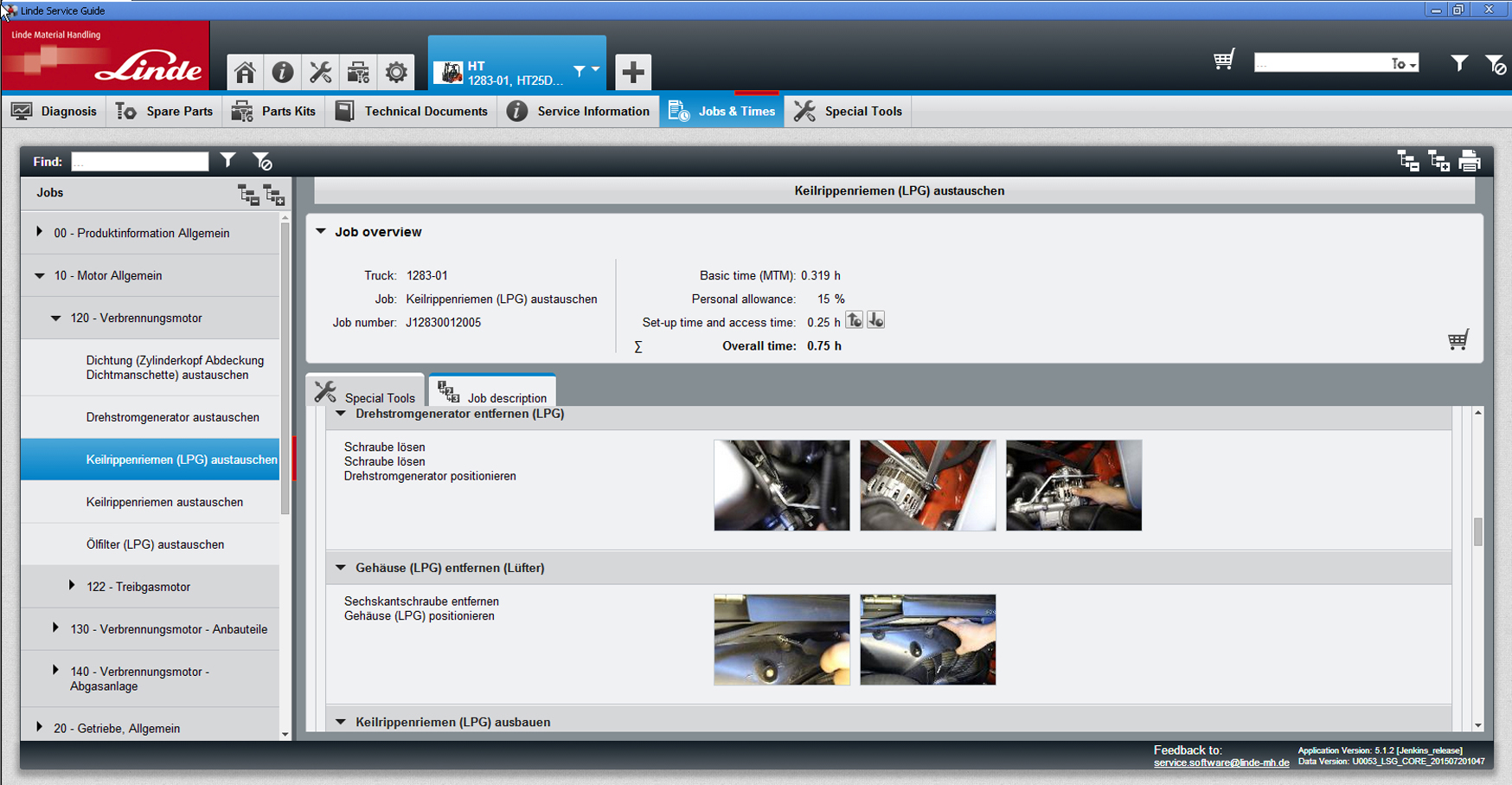Print the job with printer icon

click(x=1469, y=161)
